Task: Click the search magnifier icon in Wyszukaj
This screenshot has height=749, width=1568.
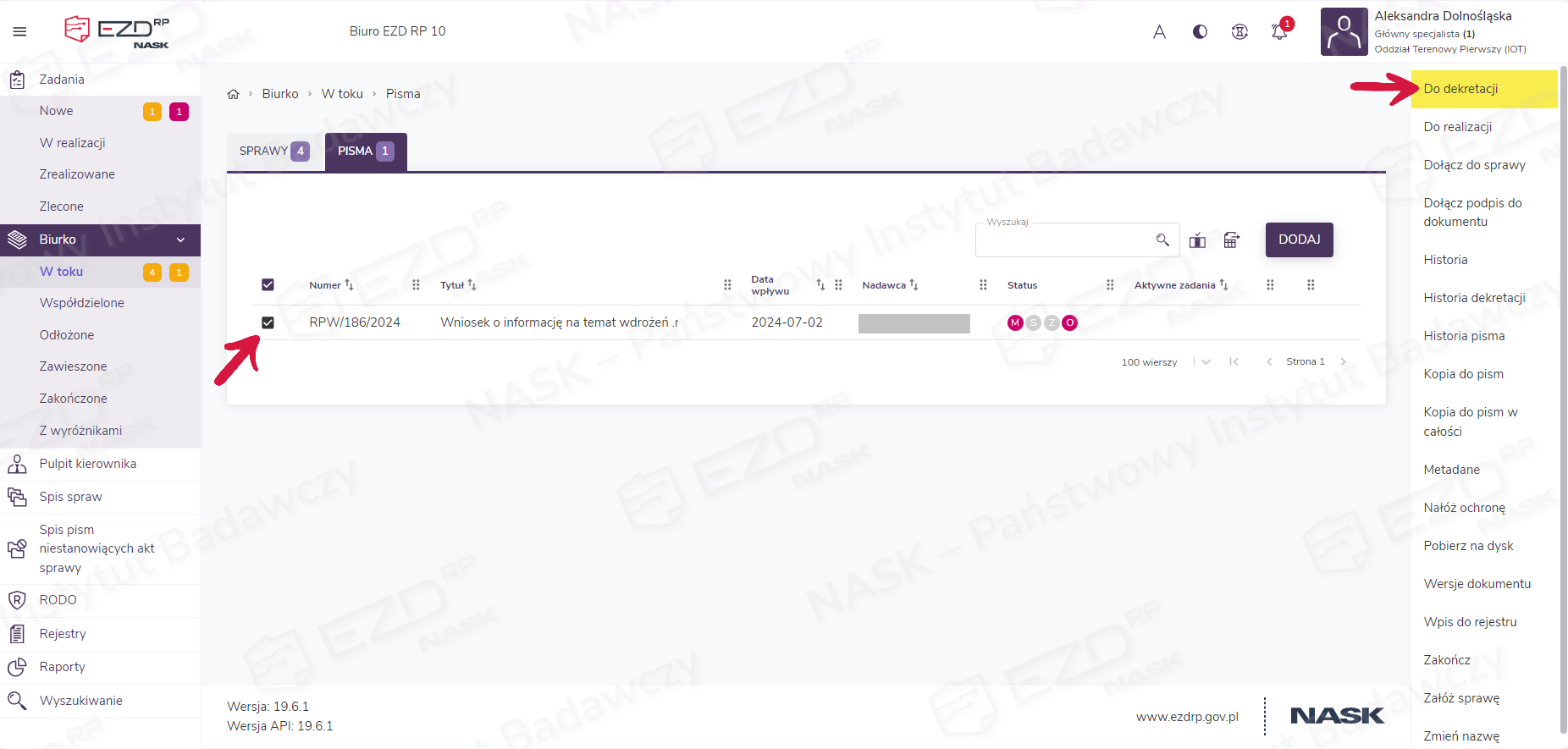Action: tap(1162, 240)
